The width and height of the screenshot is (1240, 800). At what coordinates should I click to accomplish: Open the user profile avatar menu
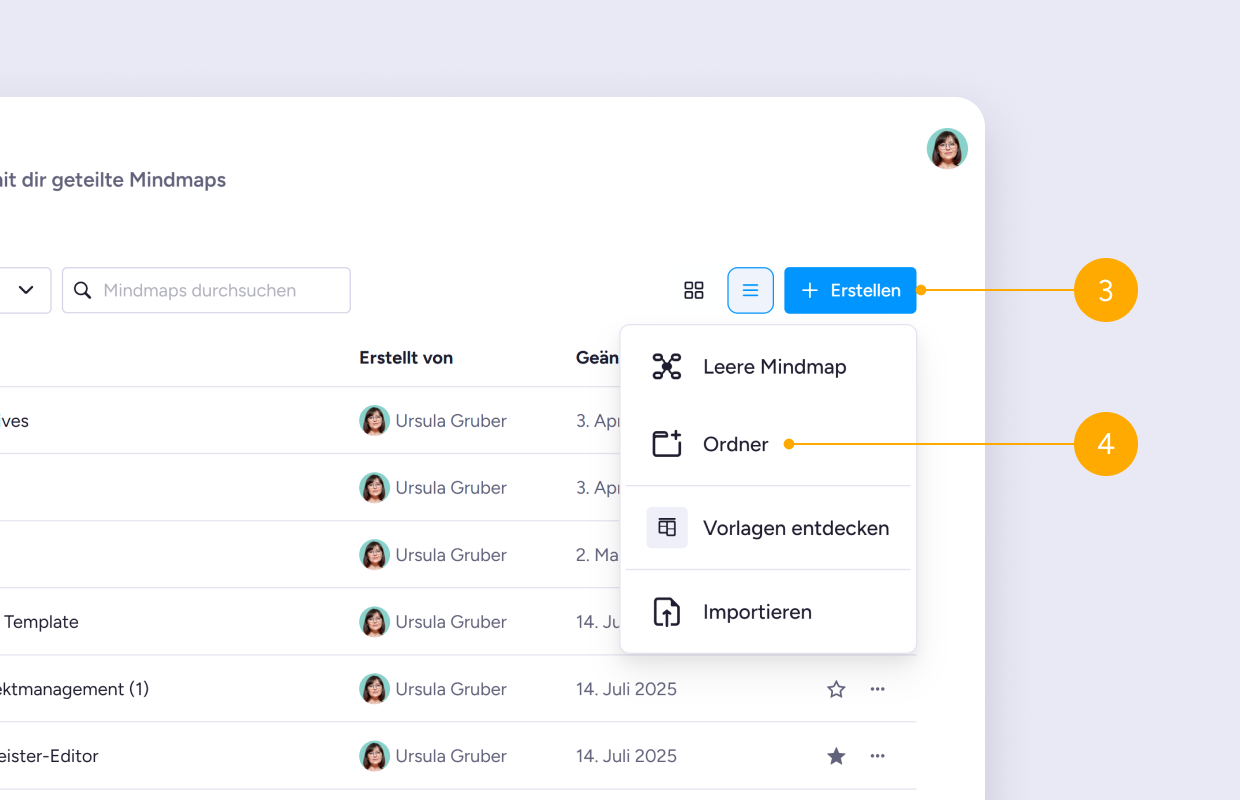coord(947,149)
